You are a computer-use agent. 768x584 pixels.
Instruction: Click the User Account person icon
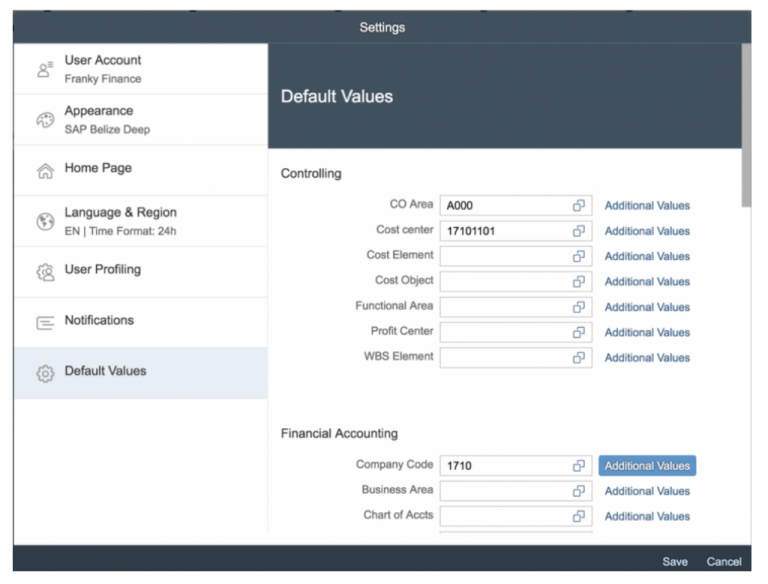click(x=45, y=69)
